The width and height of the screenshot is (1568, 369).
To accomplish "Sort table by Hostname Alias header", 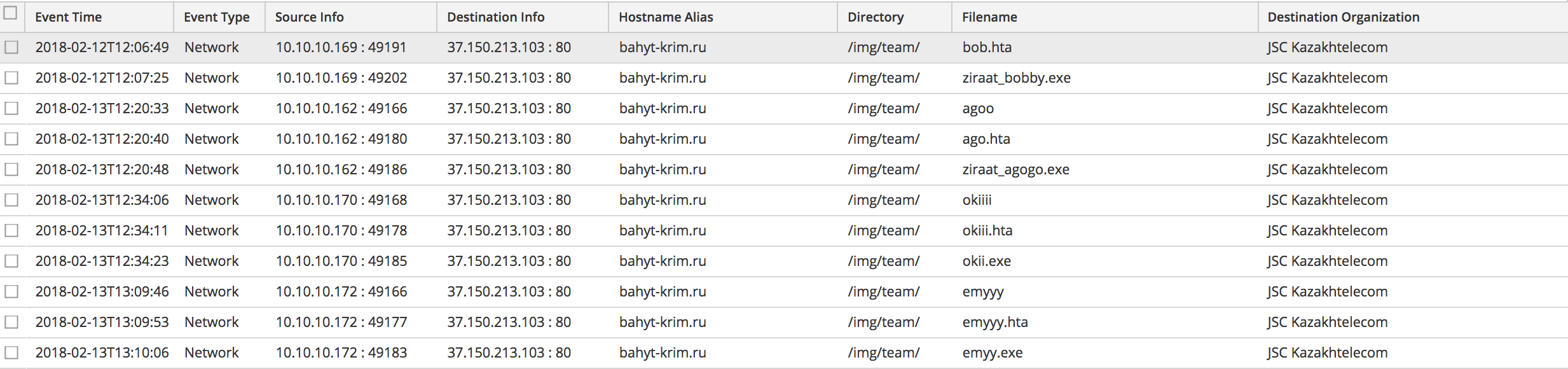I will tap(666, 17).
